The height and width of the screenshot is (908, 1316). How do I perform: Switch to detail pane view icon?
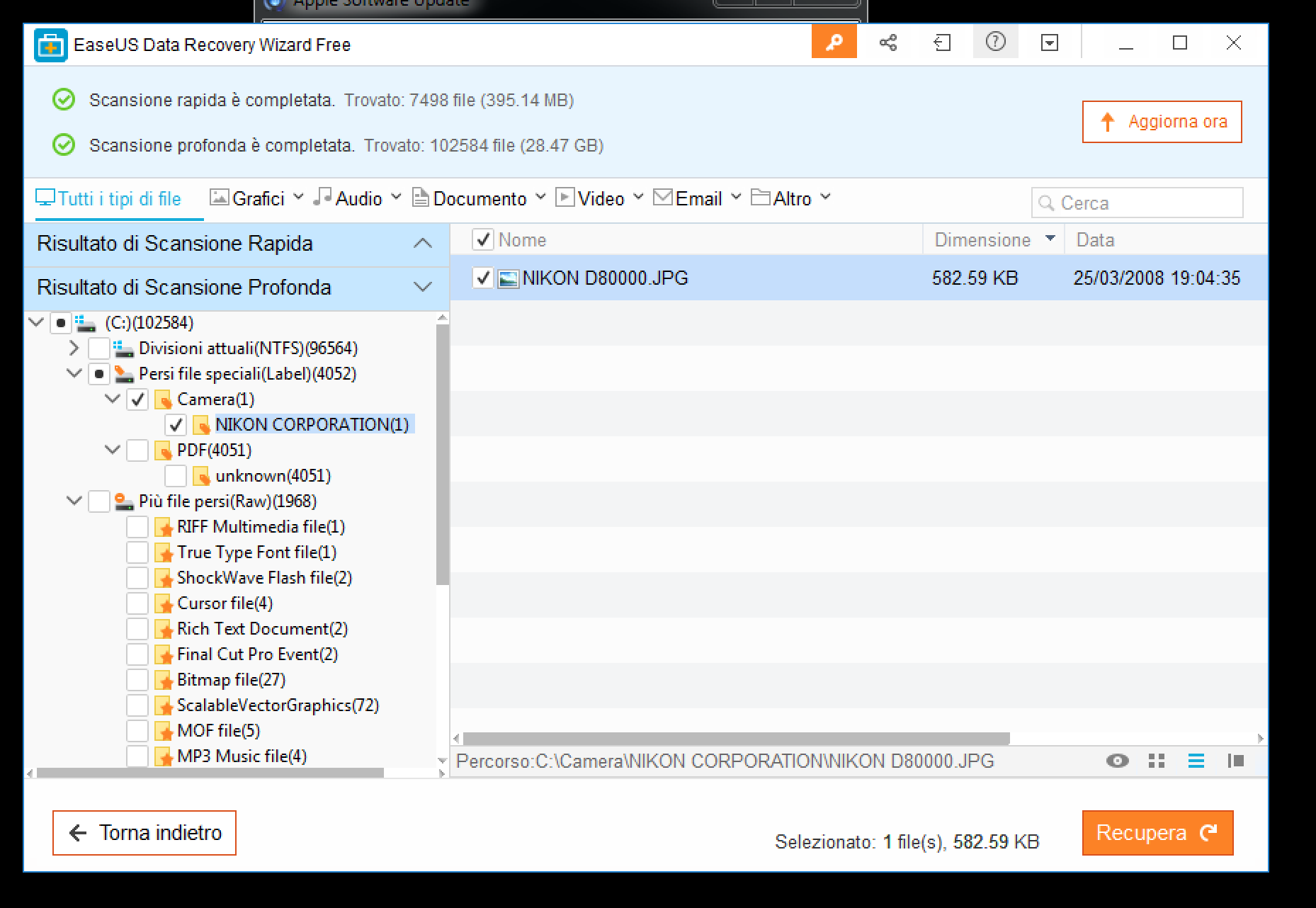pyautogui.click(x=1236, y=761)
